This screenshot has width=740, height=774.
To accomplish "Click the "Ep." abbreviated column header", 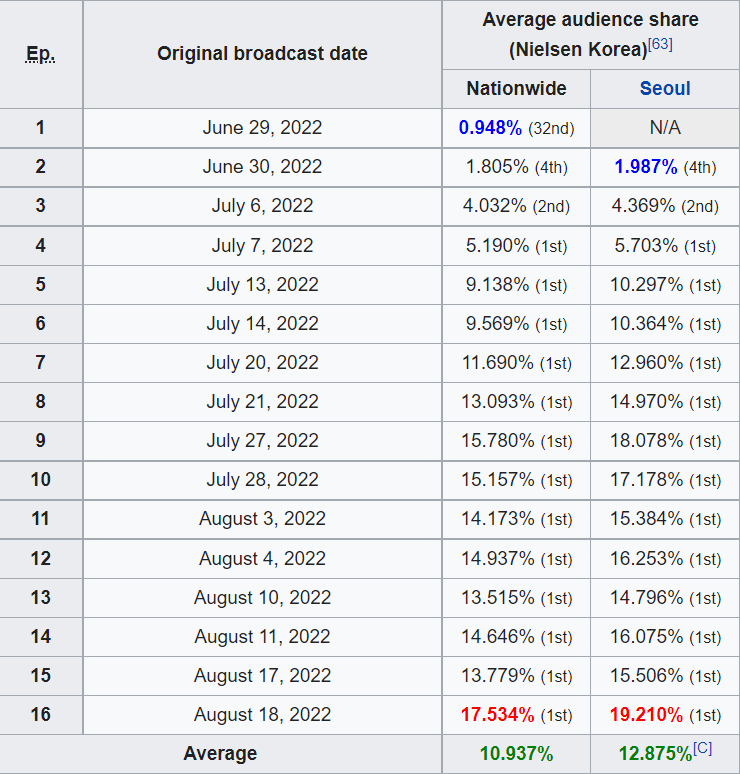I will click(40, 53).
